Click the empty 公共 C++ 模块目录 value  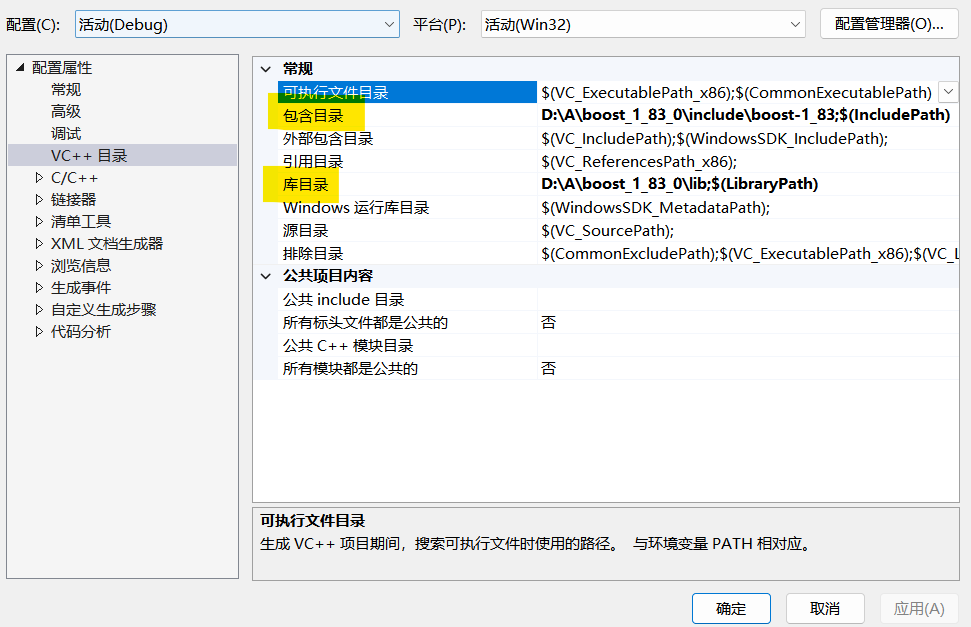coord(748,345)
